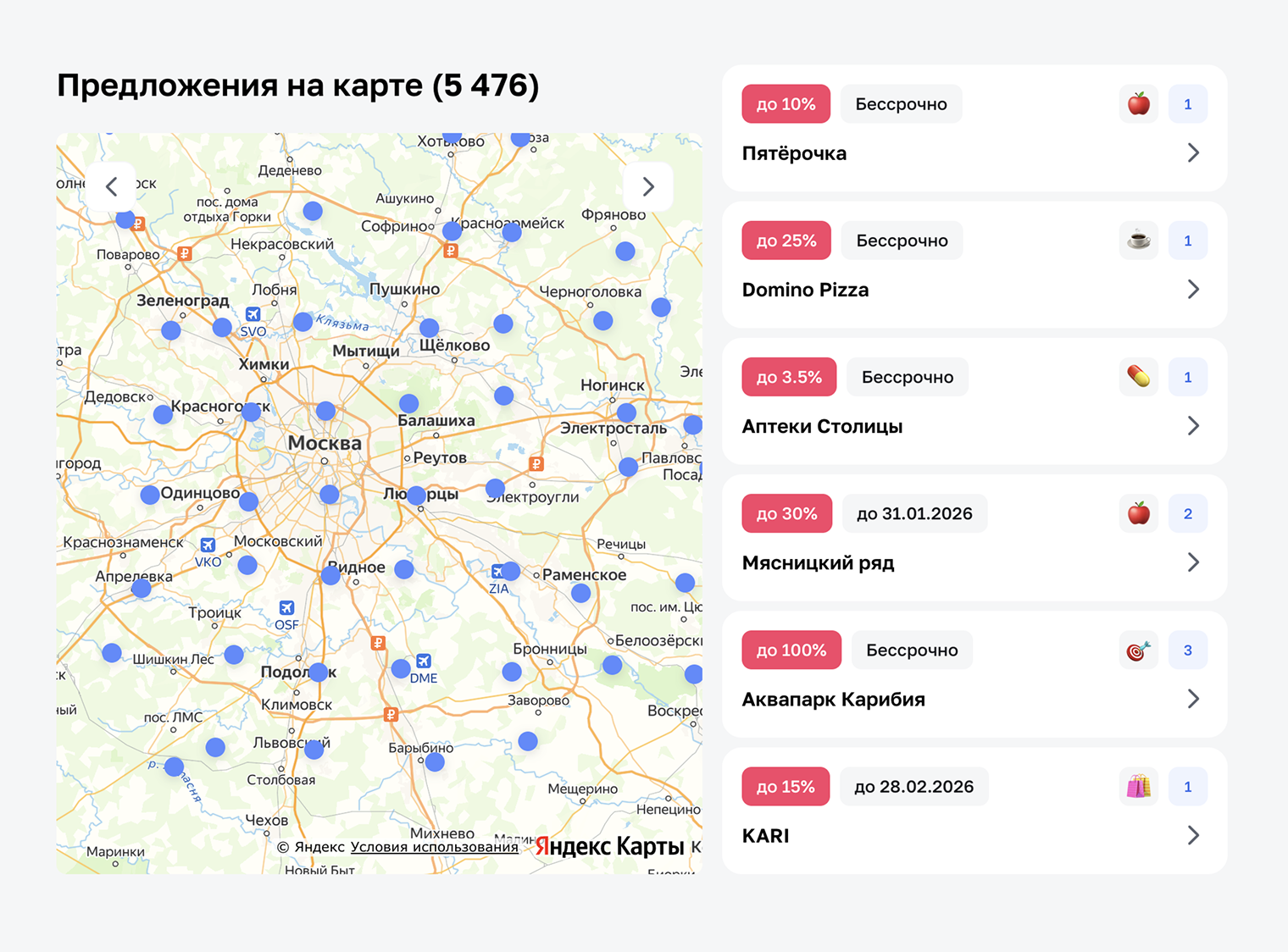
Task: Click the counter badge showing 3 on Аквапарк Карибия
Action: point(1188,650)
